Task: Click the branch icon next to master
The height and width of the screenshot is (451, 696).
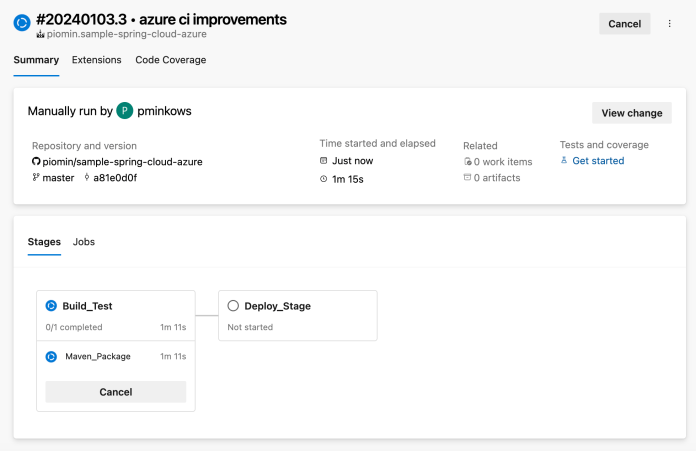Action: point(36,177)
